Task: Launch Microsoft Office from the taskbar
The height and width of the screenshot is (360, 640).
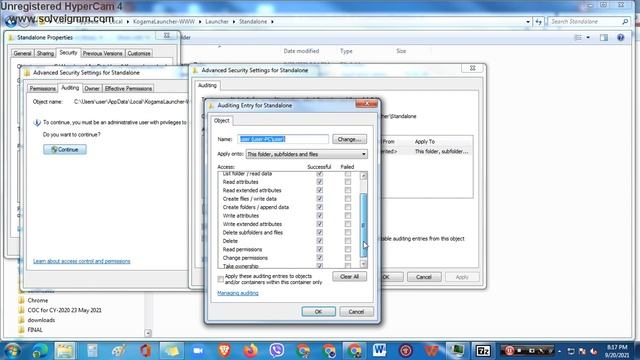Action: (x=145, y=351)
